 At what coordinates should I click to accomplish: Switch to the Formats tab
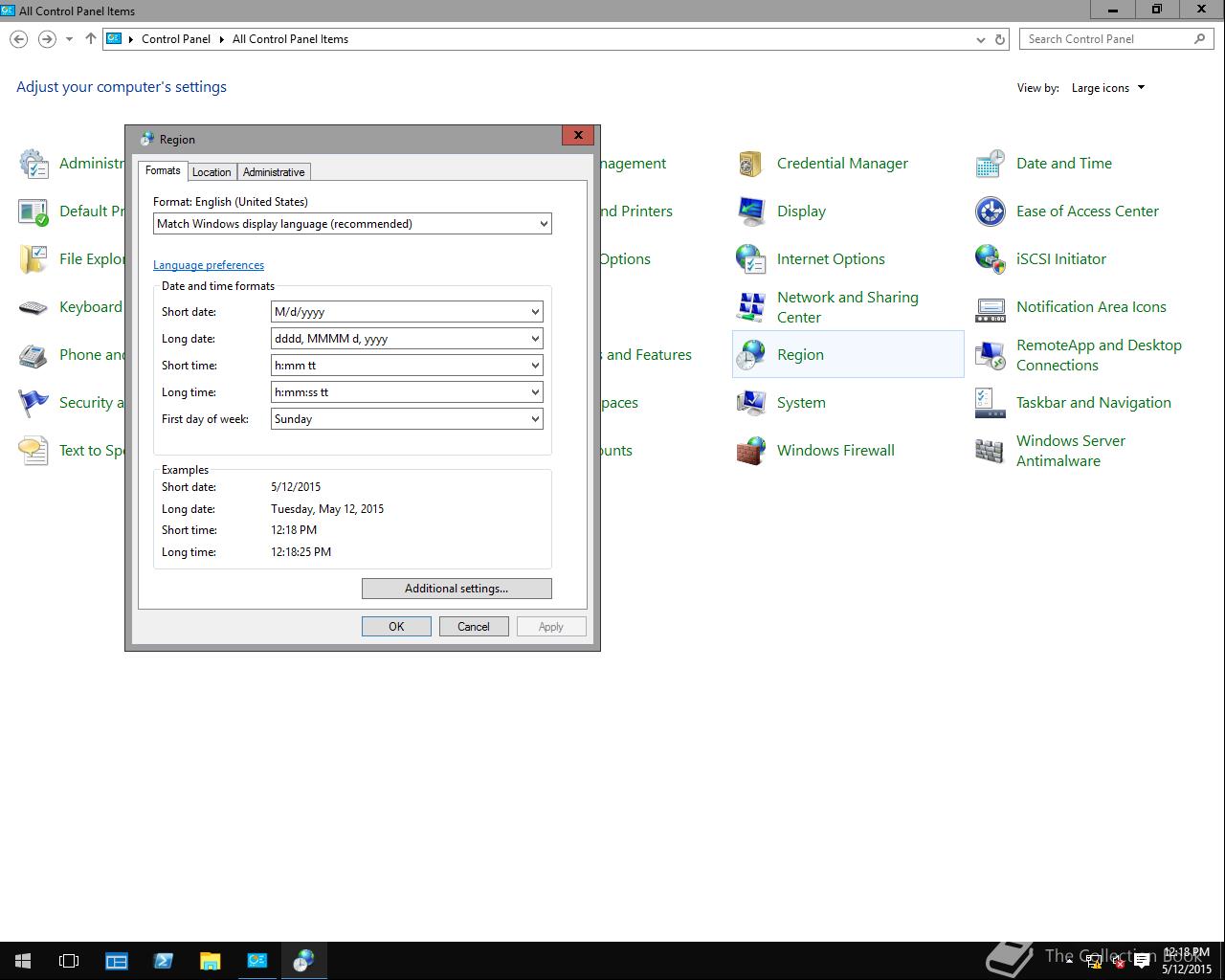point(163,170)
